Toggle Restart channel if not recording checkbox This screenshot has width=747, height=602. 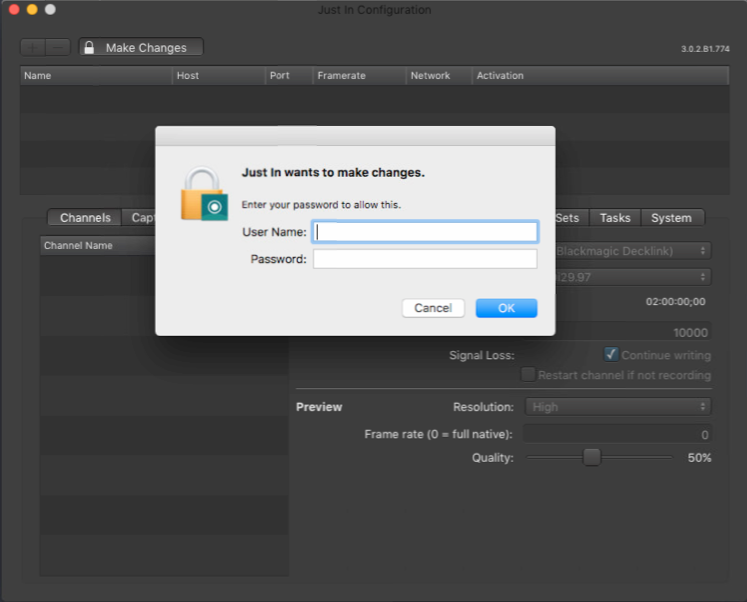(528, 375)
